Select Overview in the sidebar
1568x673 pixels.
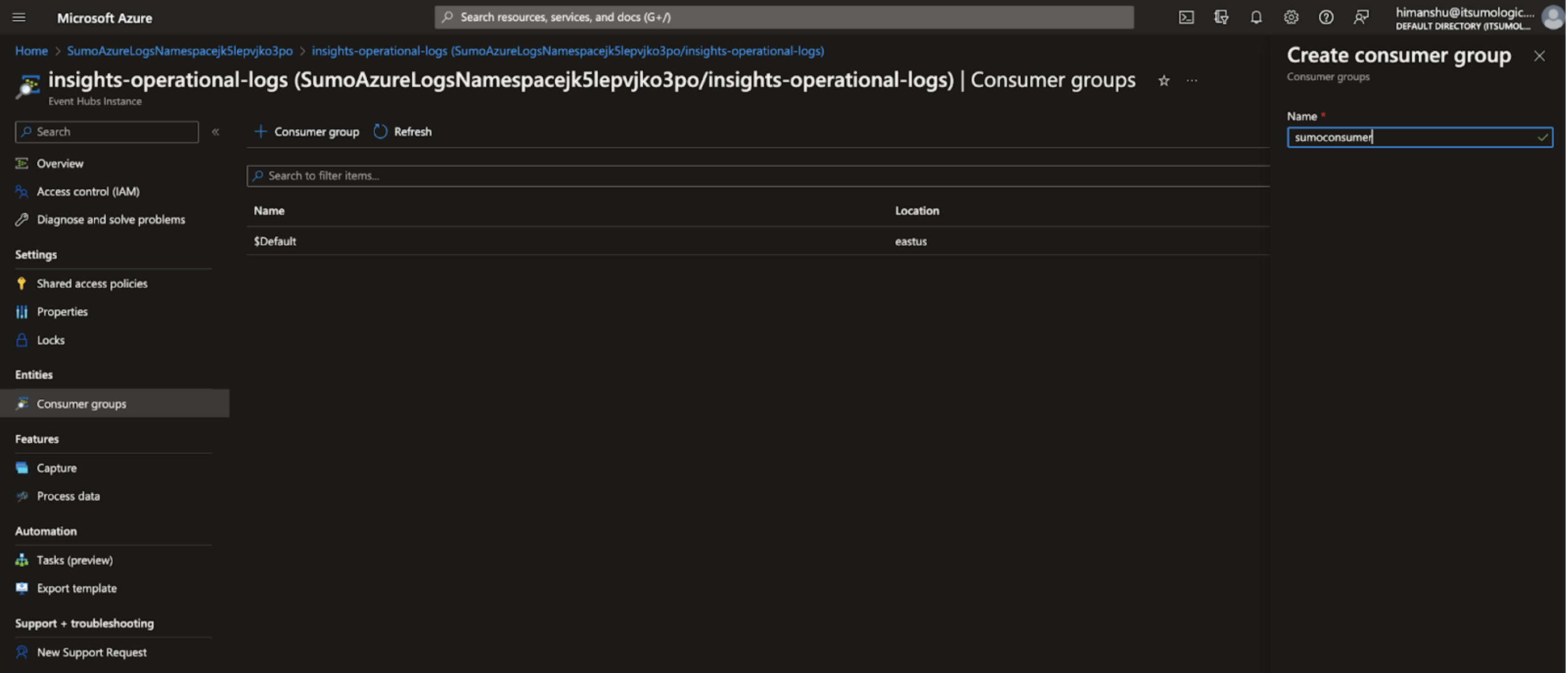[x=60, y=163]
